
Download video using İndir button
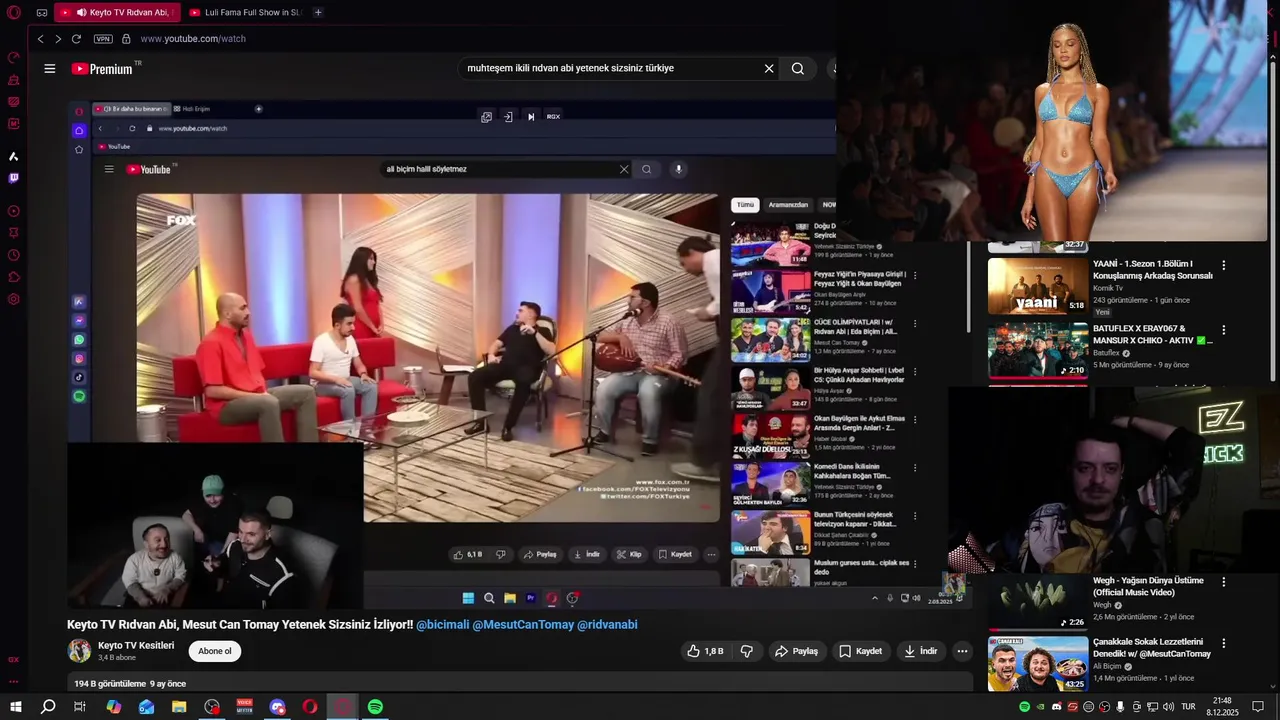click(920, 651)
